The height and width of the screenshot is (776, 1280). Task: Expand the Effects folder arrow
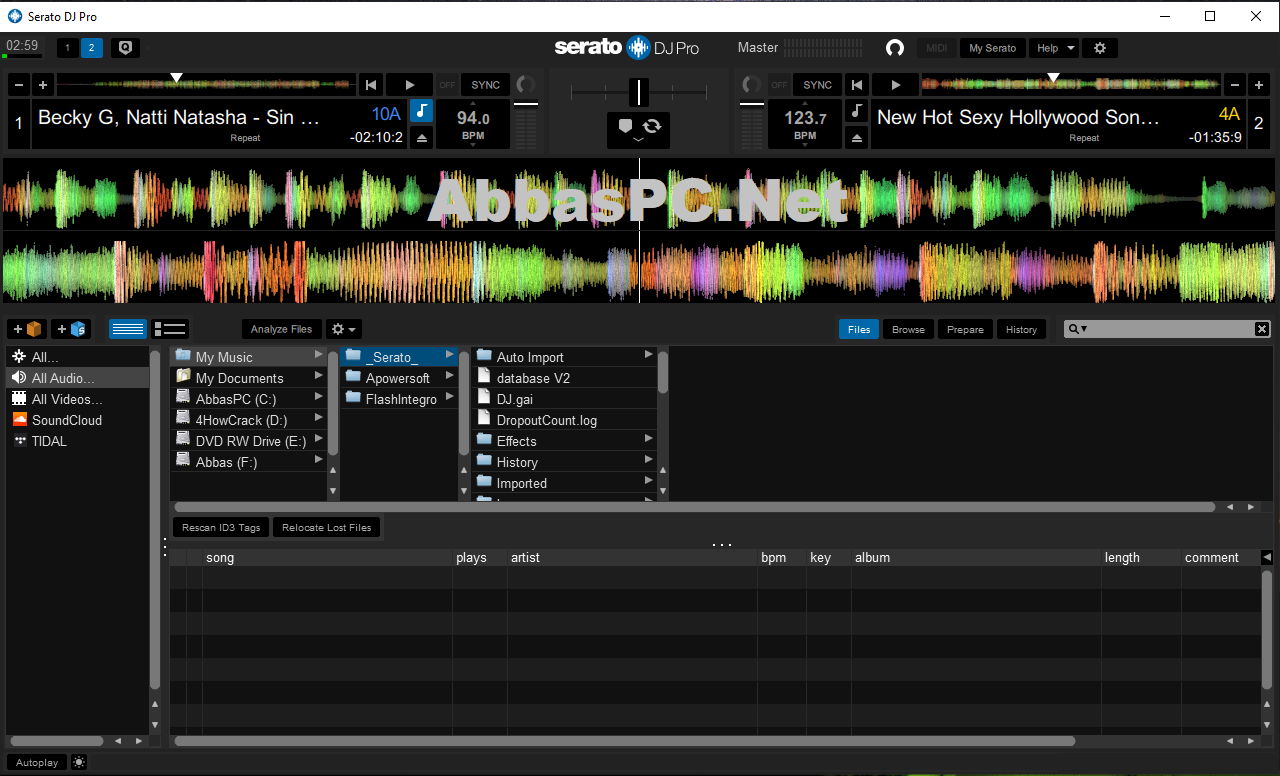point(649,440)
